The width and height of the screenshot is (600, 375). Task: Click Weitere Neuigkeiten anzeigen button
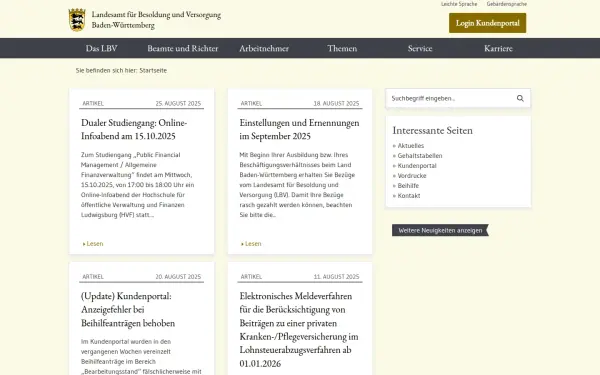click(440, 230)
